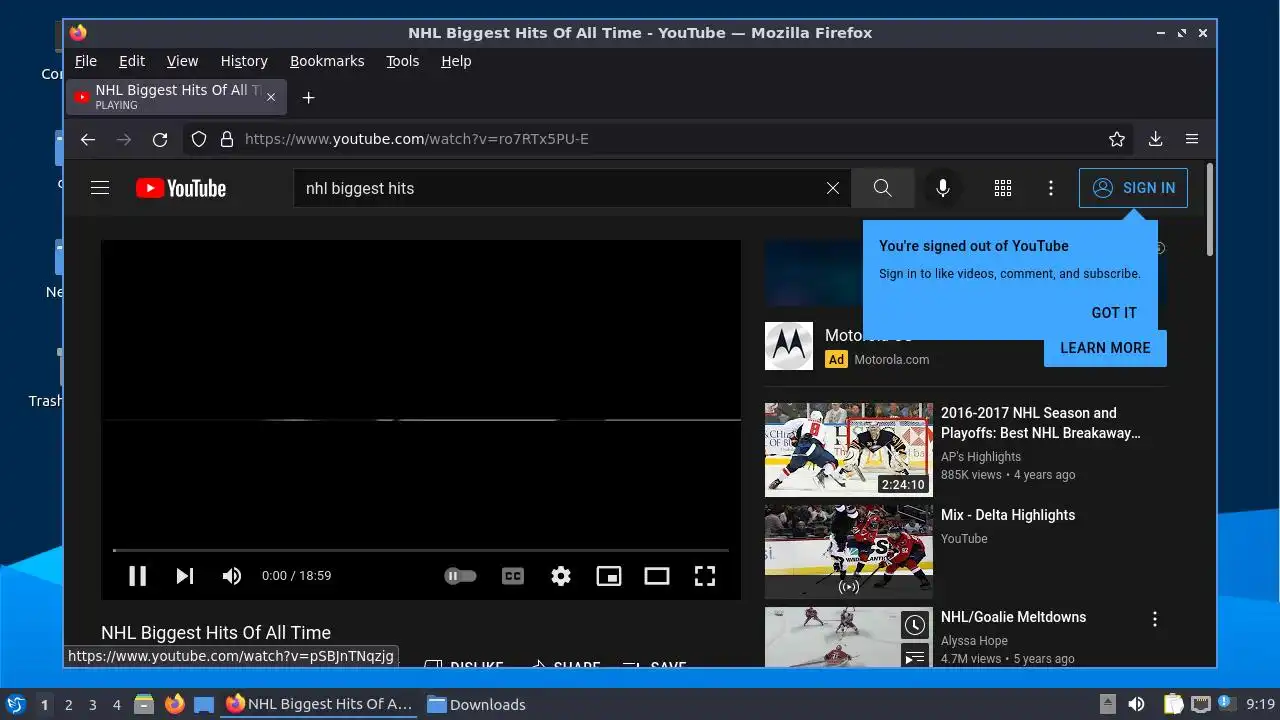The height and width of the screenshot is (720, 1280).
Task: Go back to the previous page
Action: point(88,139)
